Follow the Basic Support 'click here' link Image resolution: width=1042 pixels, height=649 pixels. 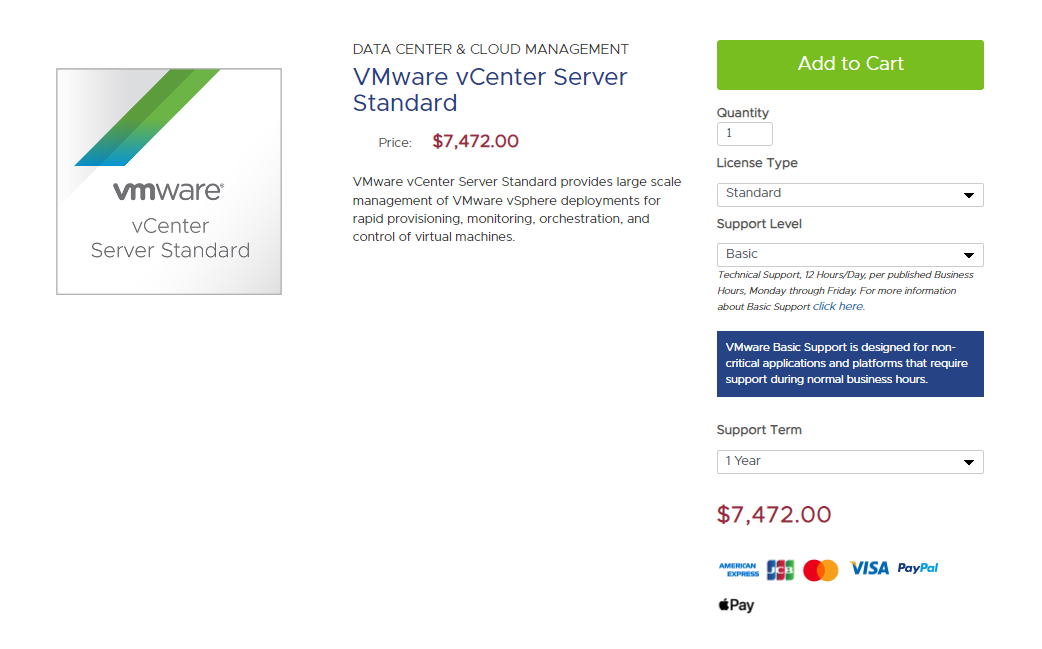point(838,307)
